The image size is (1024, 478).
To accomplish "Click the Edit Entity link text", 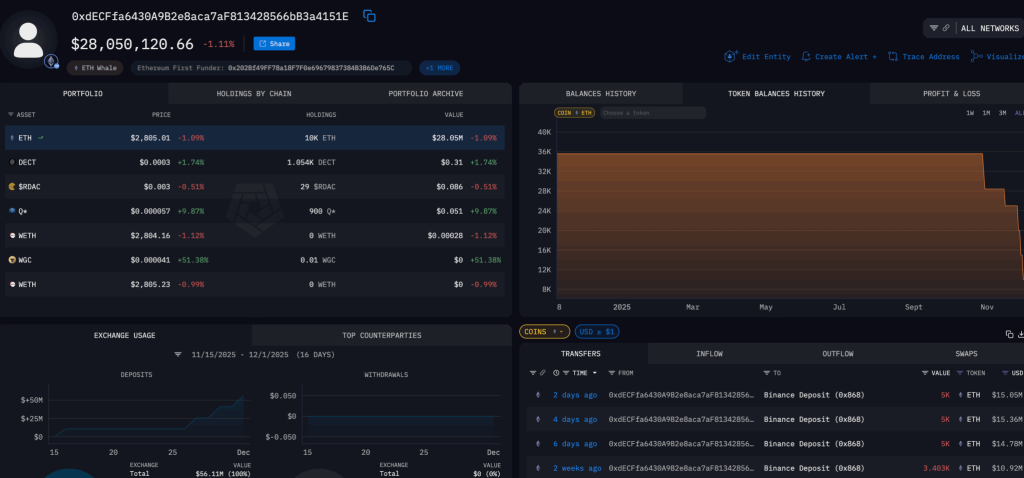I will point(766,57).
